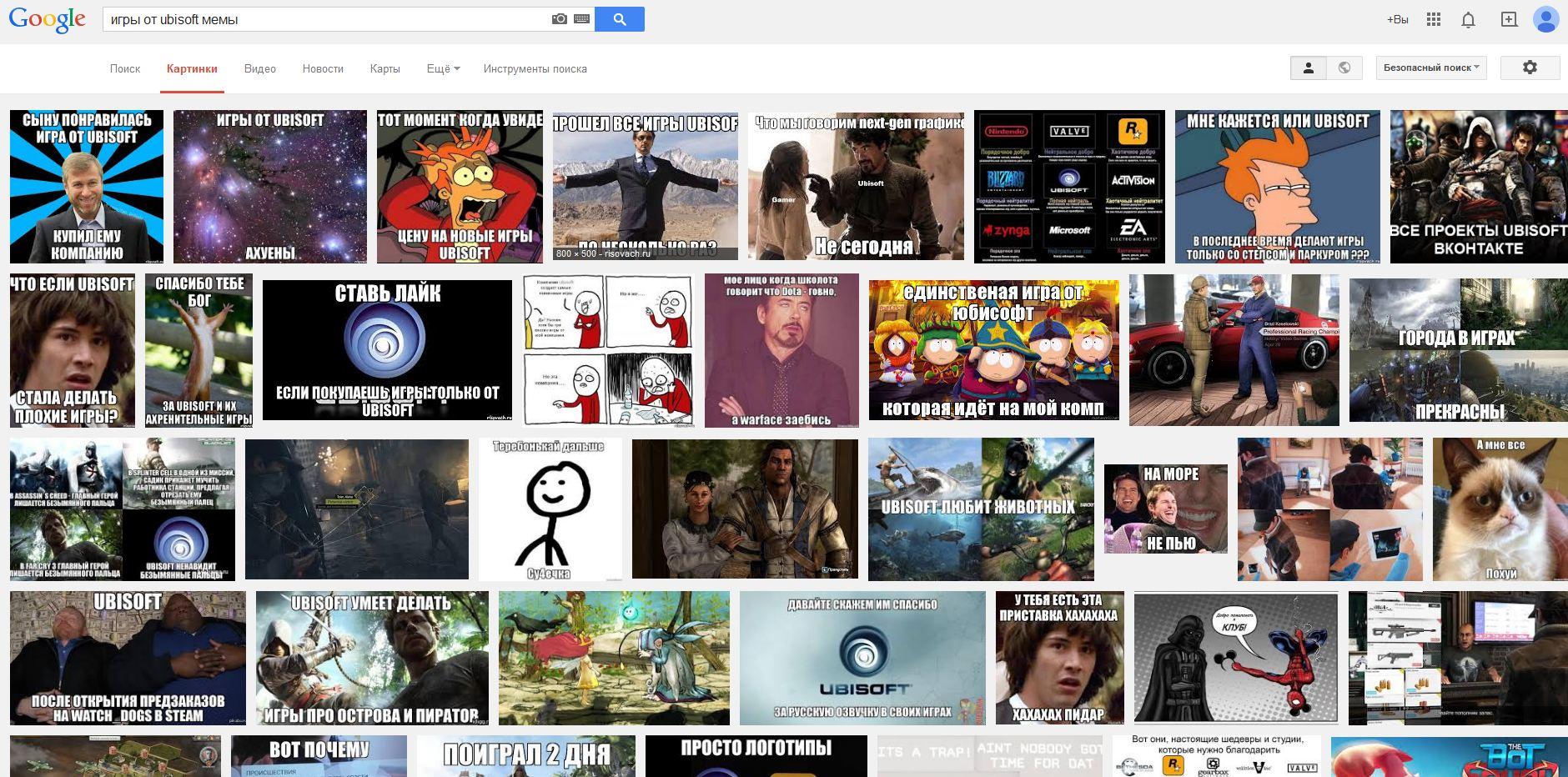
Task: Select the Картинки tab
Action: [192, 68]
